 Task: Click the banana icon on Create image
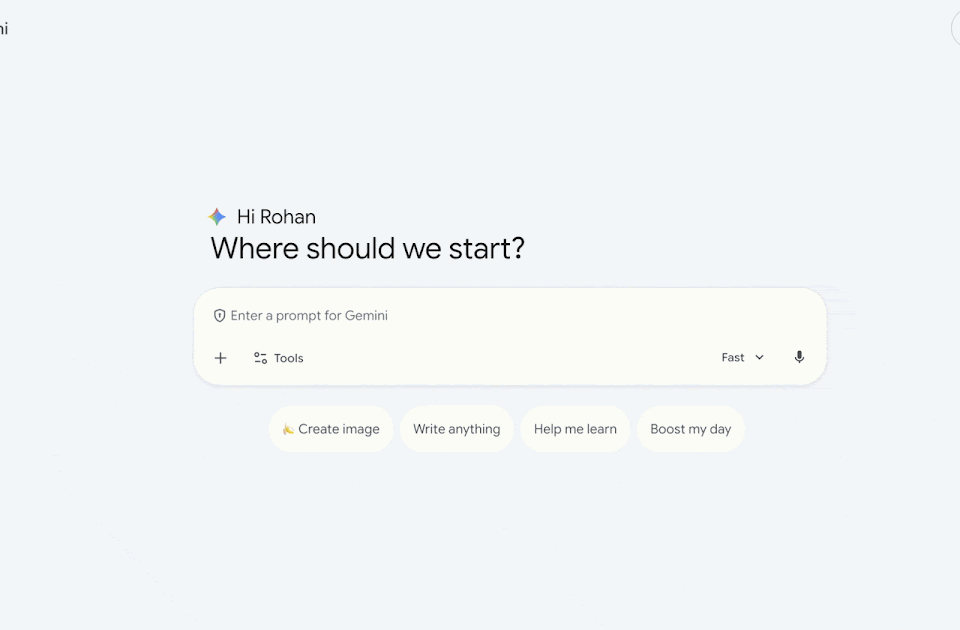click(288, 429)
